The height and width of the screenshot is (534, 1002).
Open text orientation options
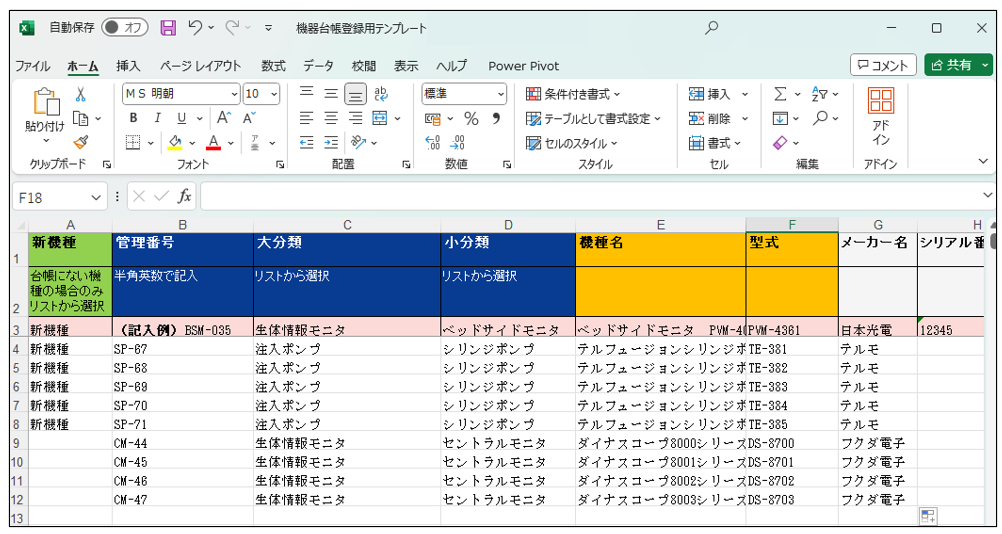click(x=359, y=142)
